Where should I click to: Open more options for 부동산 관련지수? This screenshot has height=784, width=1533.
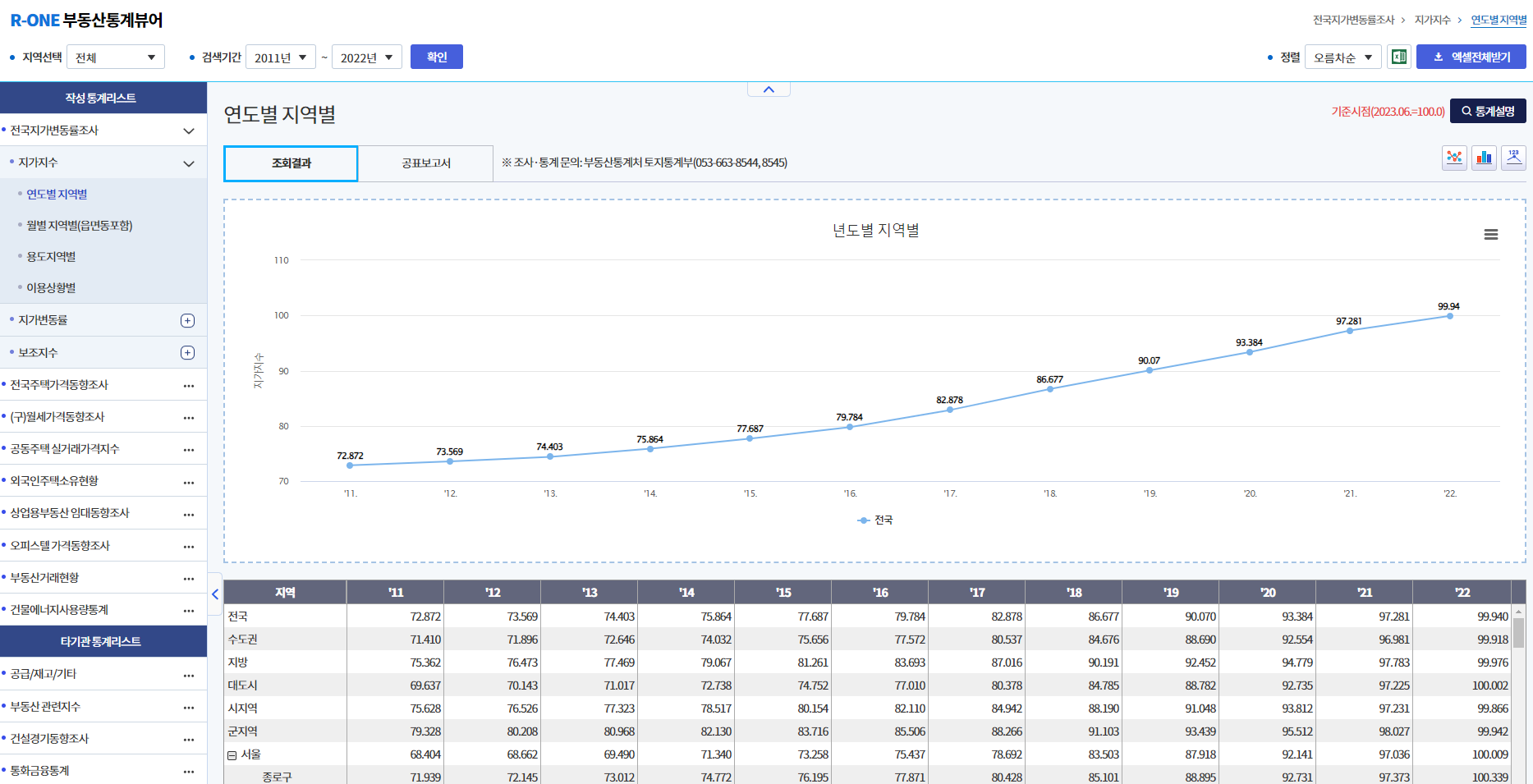(189, 707)
